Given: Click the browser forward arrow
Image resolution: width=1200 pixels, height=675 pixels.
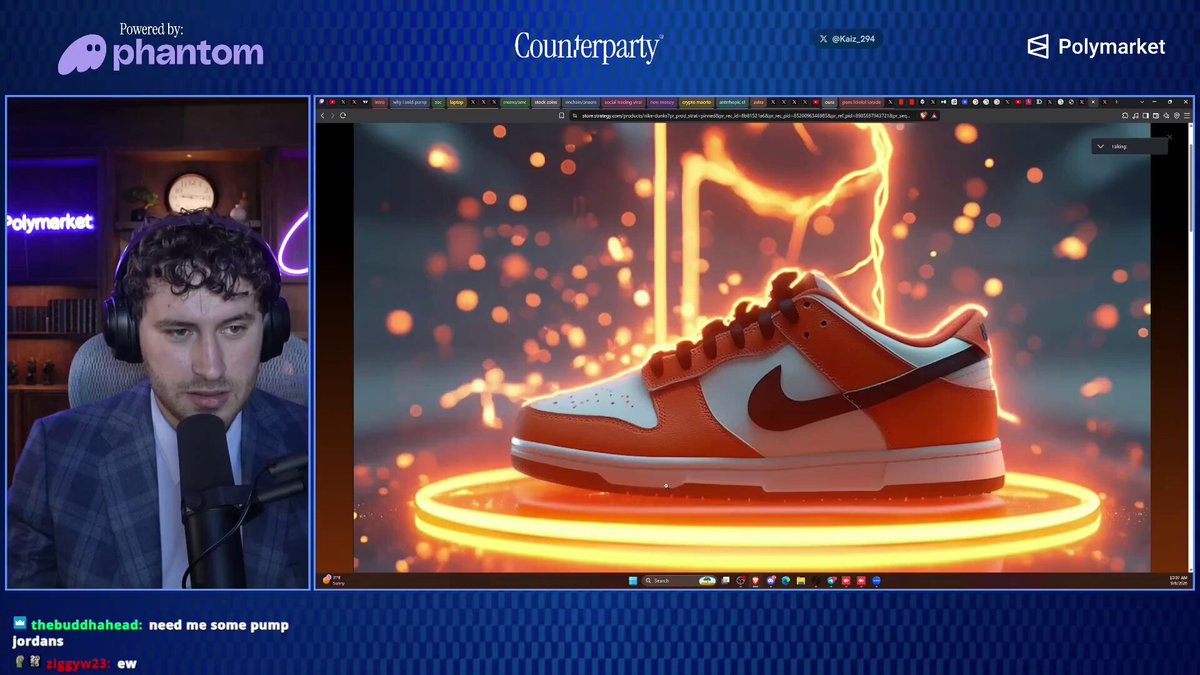Looking at the screenshot, I should tap(332, 115).
